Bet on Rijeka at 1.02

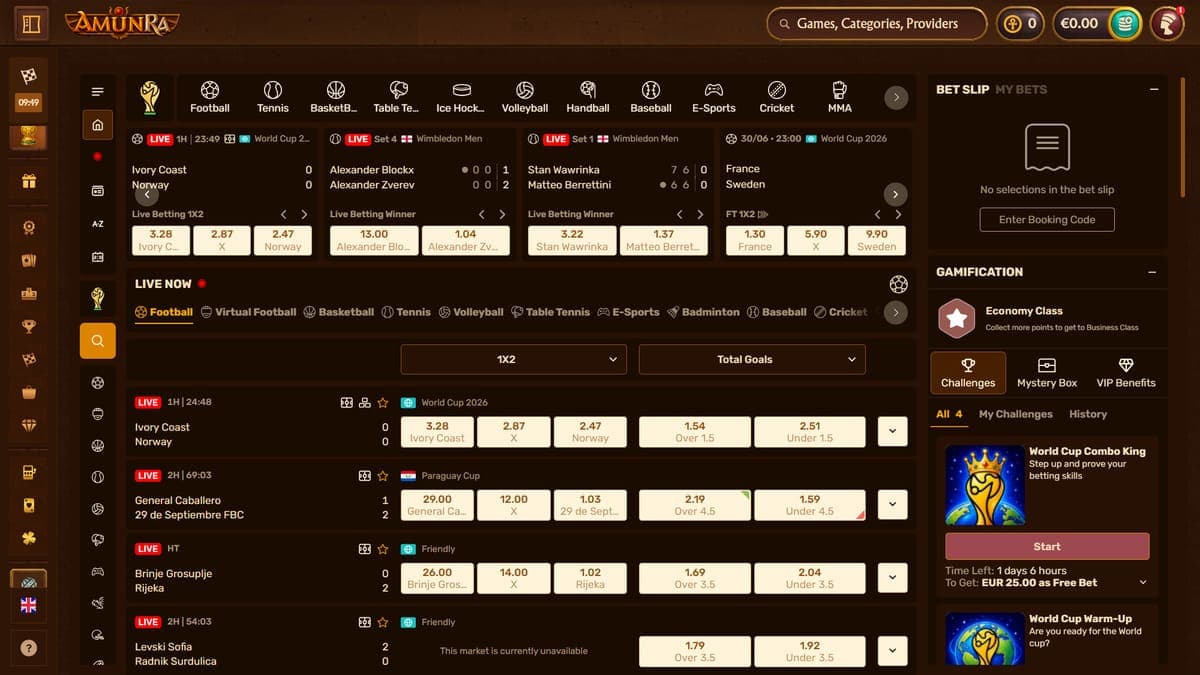pos(590,578)
